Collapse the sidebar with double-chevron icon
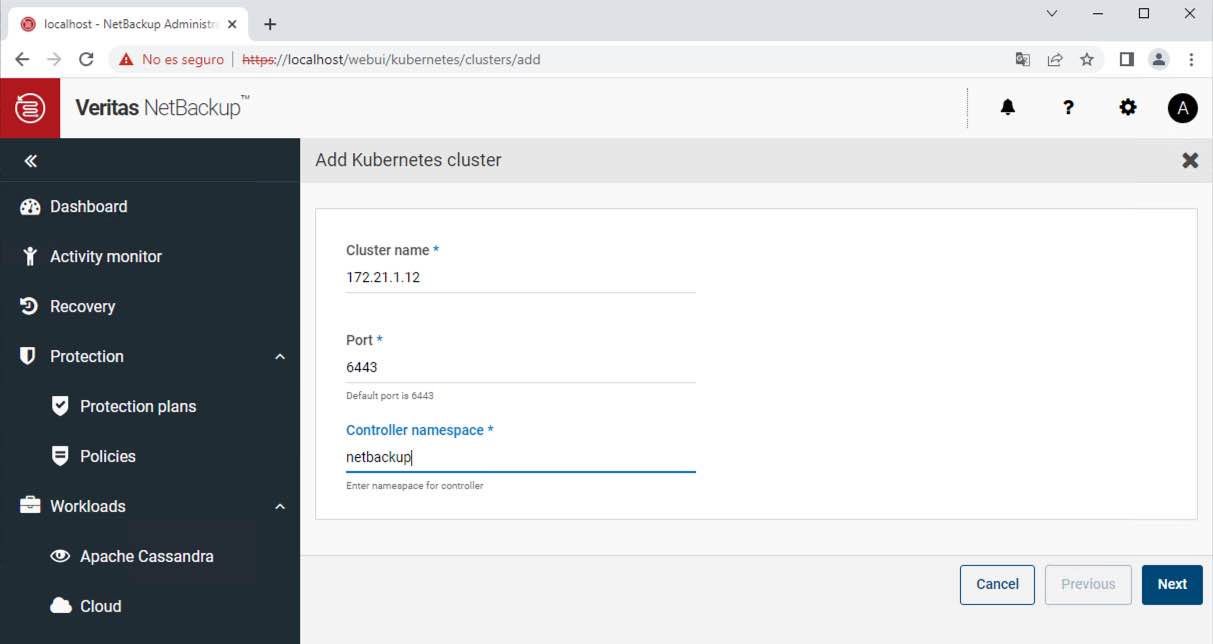Image resolution: width=1213 pixels, height=644 pixels. [30, 161]
